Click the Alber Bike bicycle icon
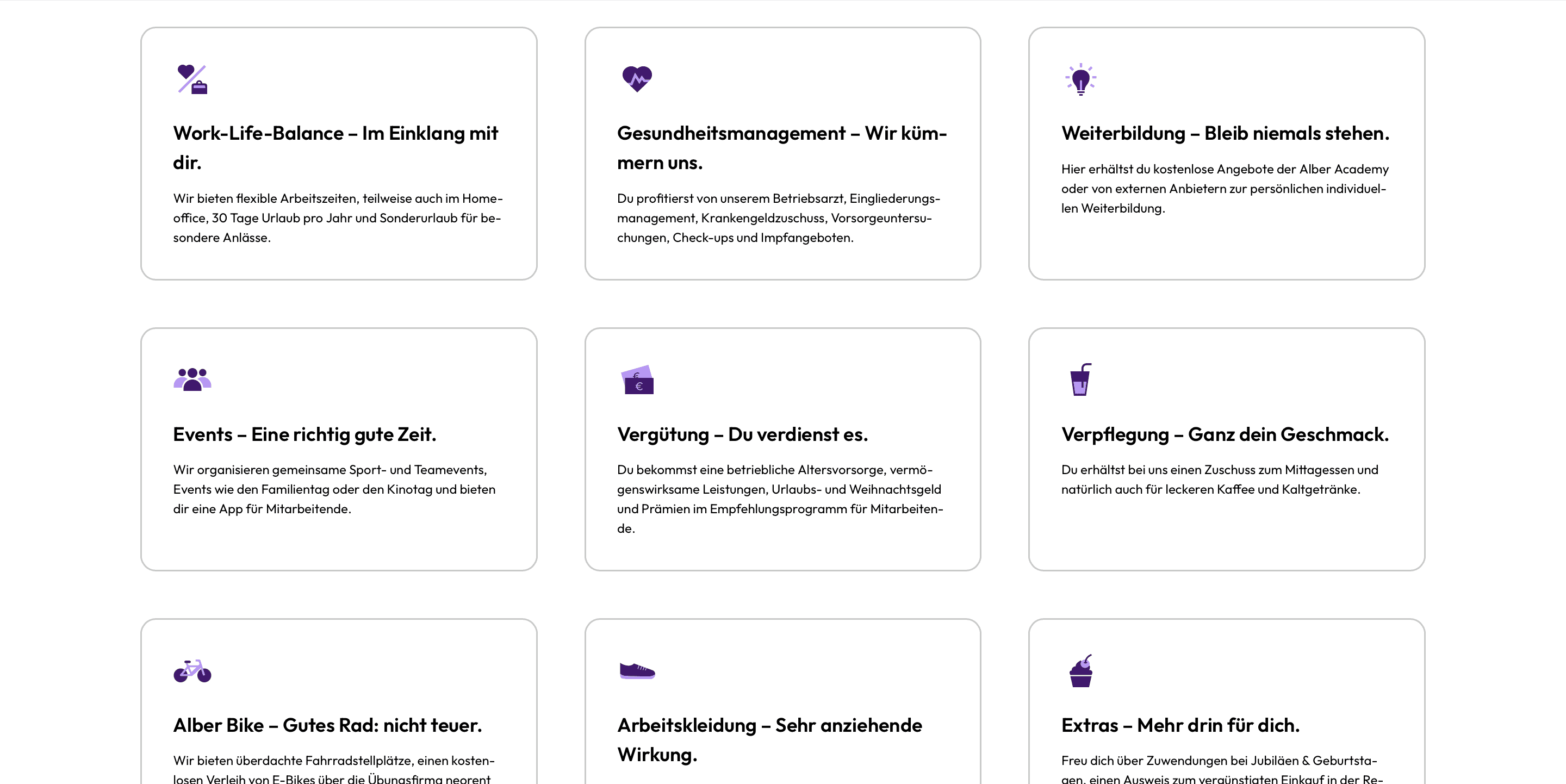 [x=192, y=671]
